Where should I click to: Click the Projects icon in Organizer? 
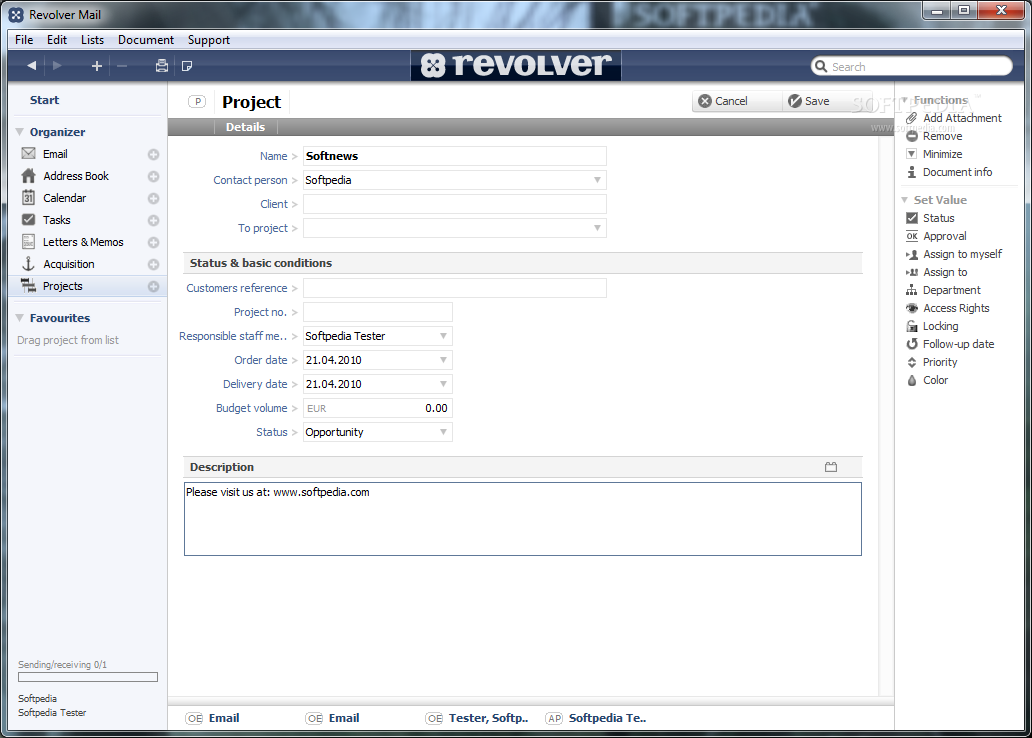28,286
